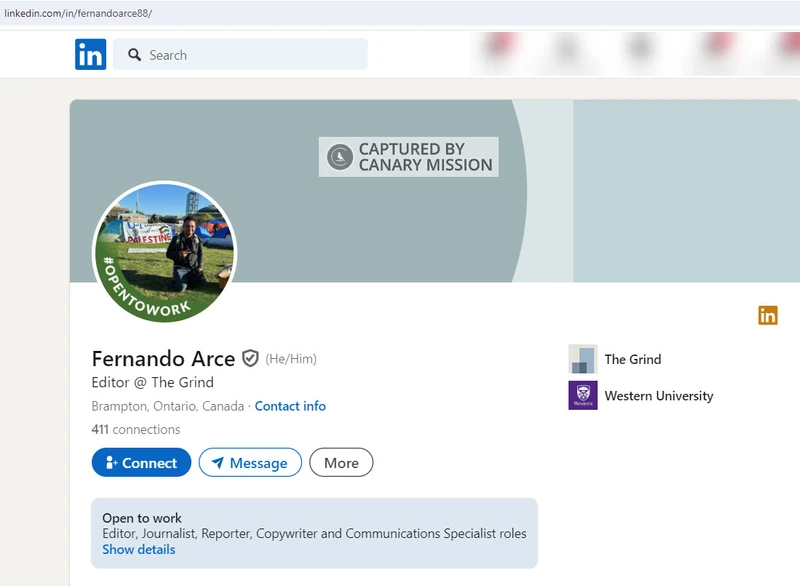Click the Brampton, Ontario, Canada location text
The height and width of the screenshot is (586, 800).
[x=168, y=406]
